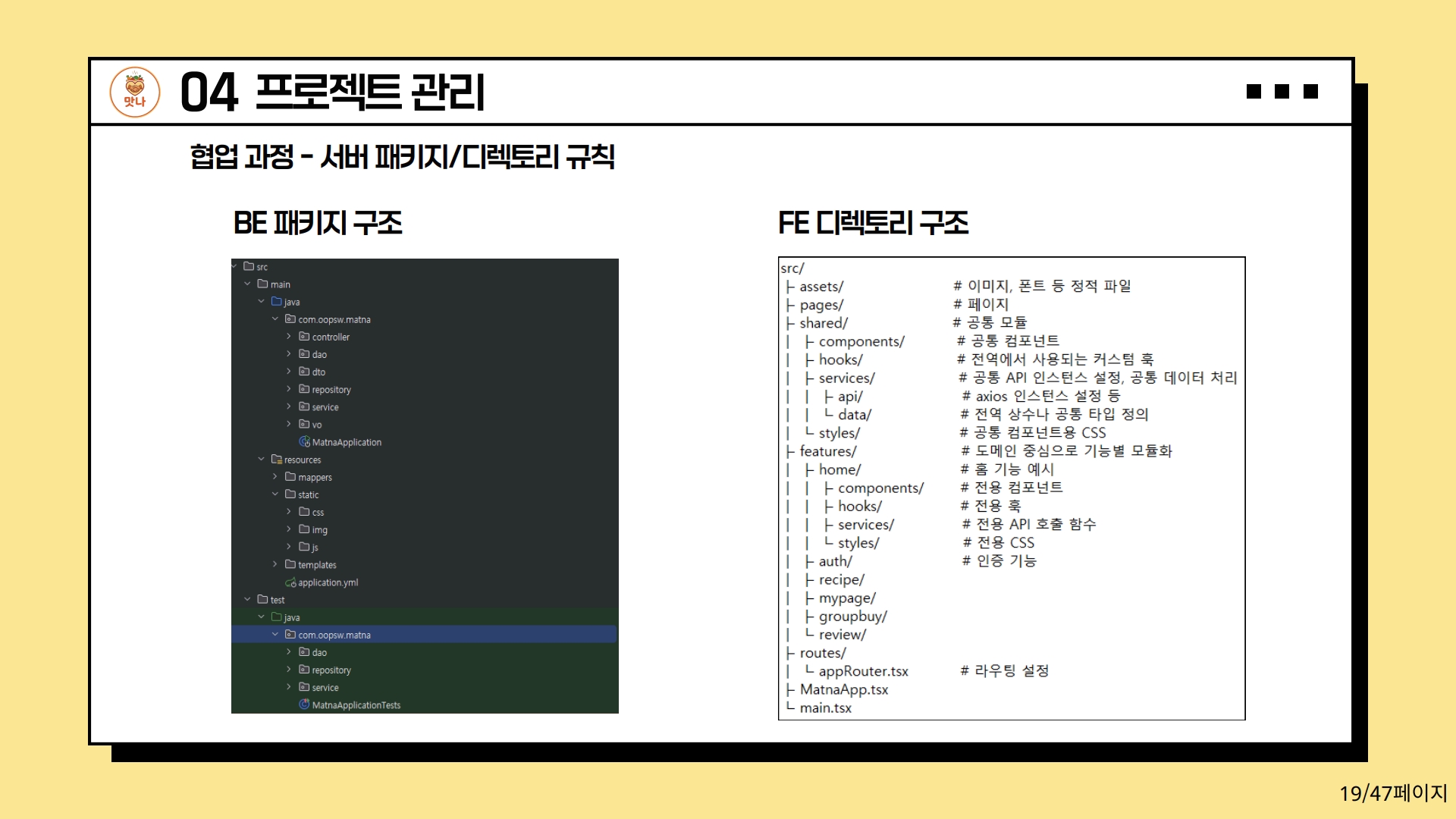
Task: Click the appRouter.tsx entry in FE tree
Action: (x=863, y=671)
